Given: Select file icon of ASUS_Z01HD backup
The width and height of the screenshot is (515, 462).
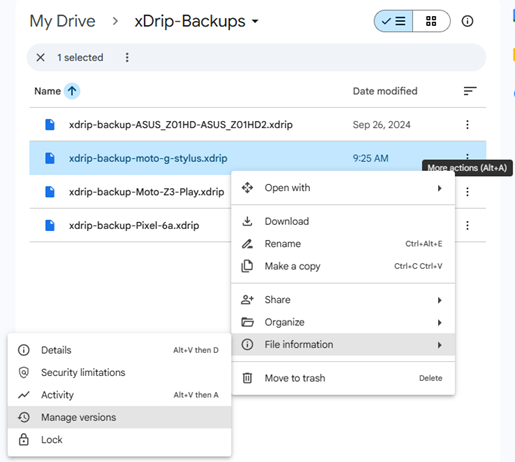Looking at the screenshot, I should [x=50, y=125].
